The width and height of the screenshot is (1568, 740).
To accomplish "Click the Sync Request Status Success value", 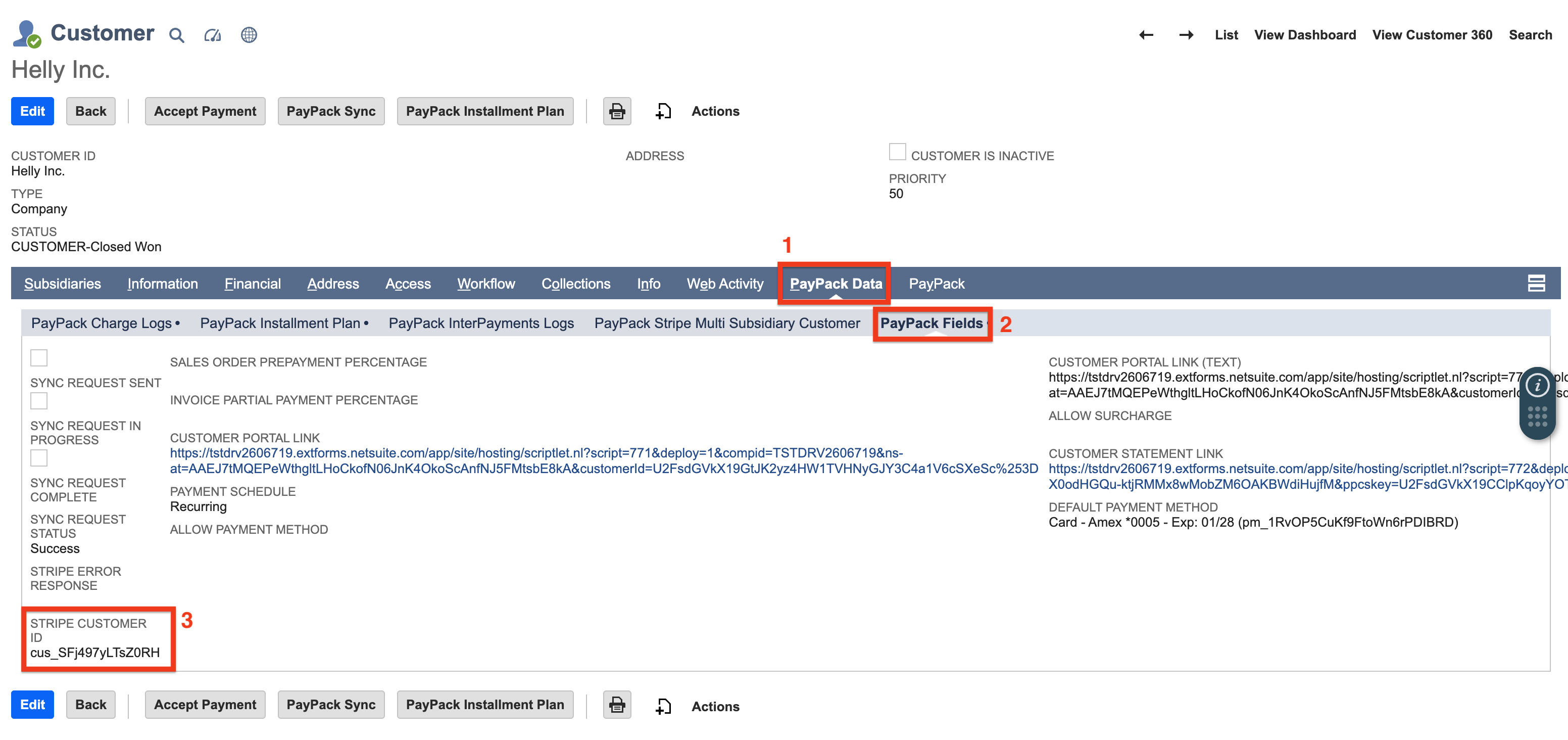I will pos(55,549).
